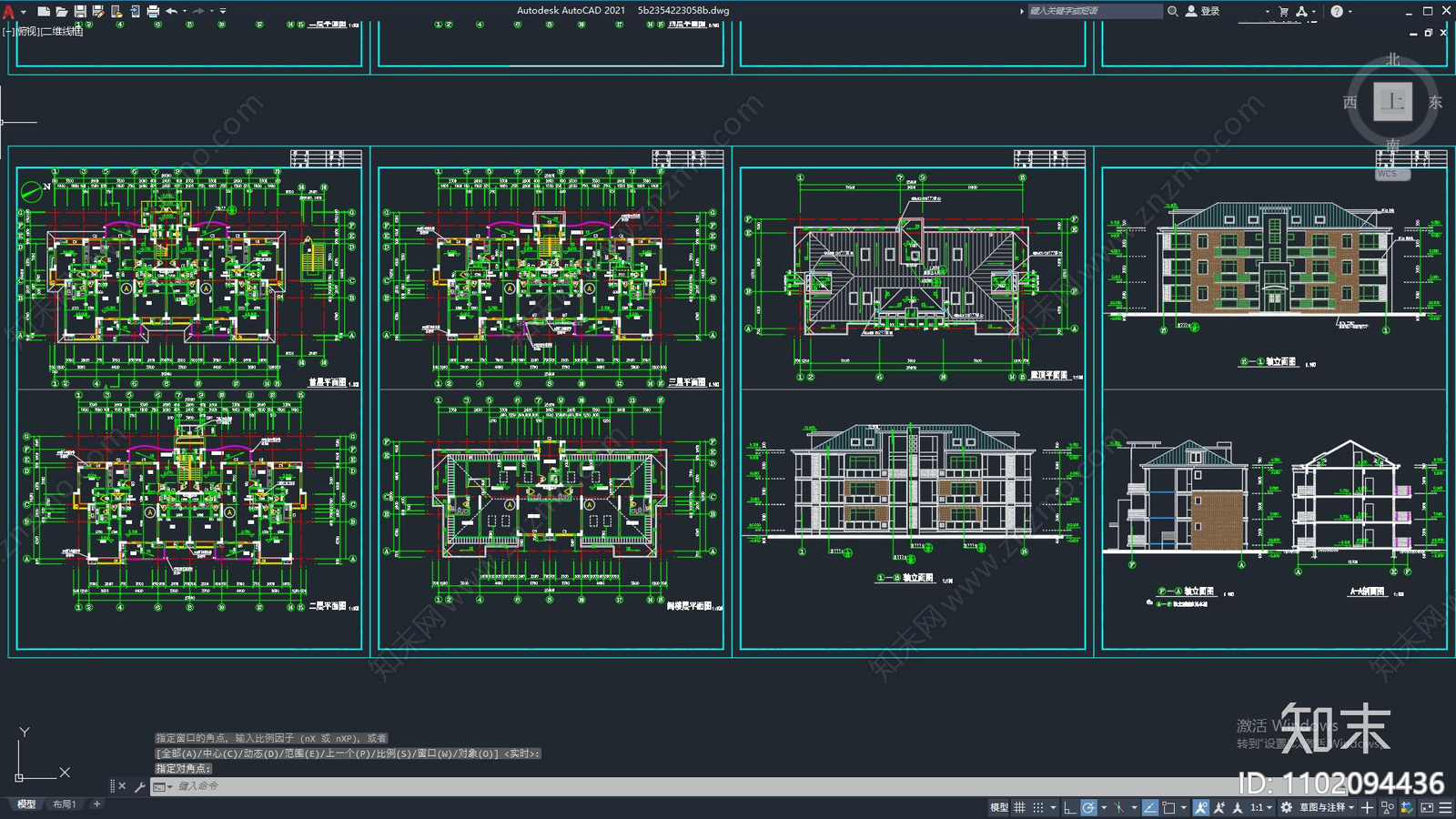Image resolution: width=1456 pixels, height=819 pixels.
Task: Click the Autodesk connect triangle icon
Action: [x=1301, y=11]
